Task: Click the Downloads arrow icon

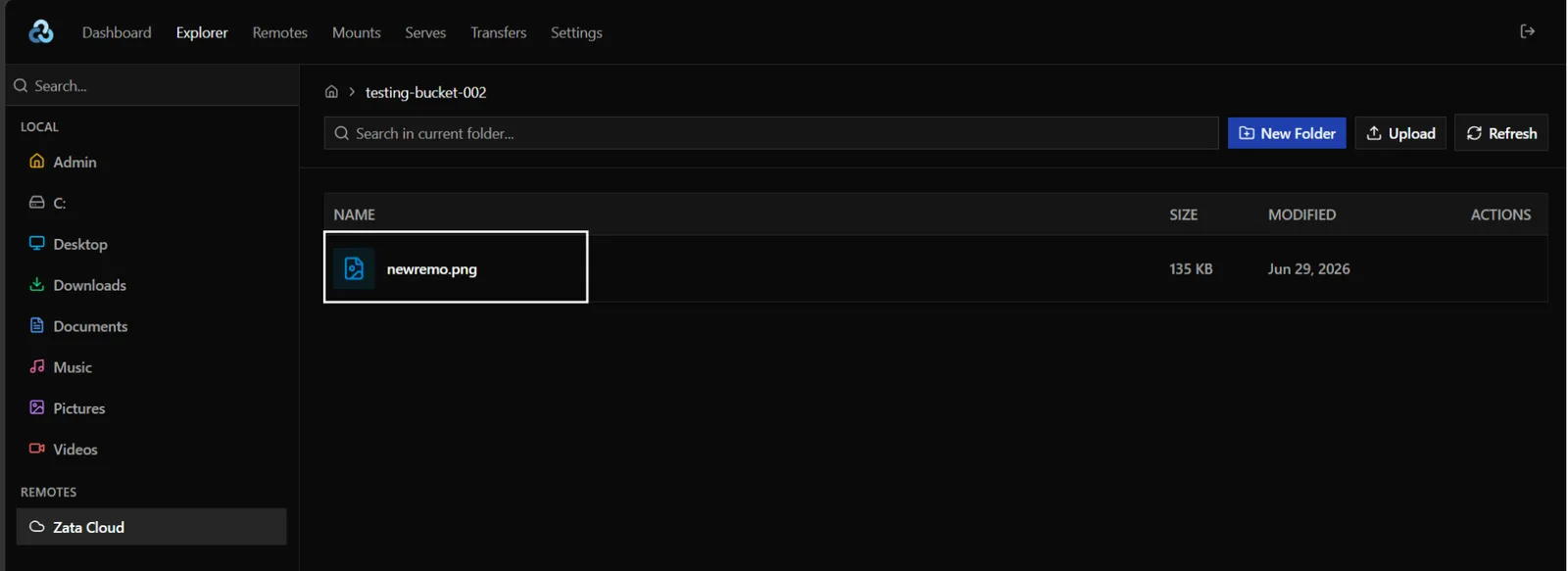Action: tap(37, 284)
